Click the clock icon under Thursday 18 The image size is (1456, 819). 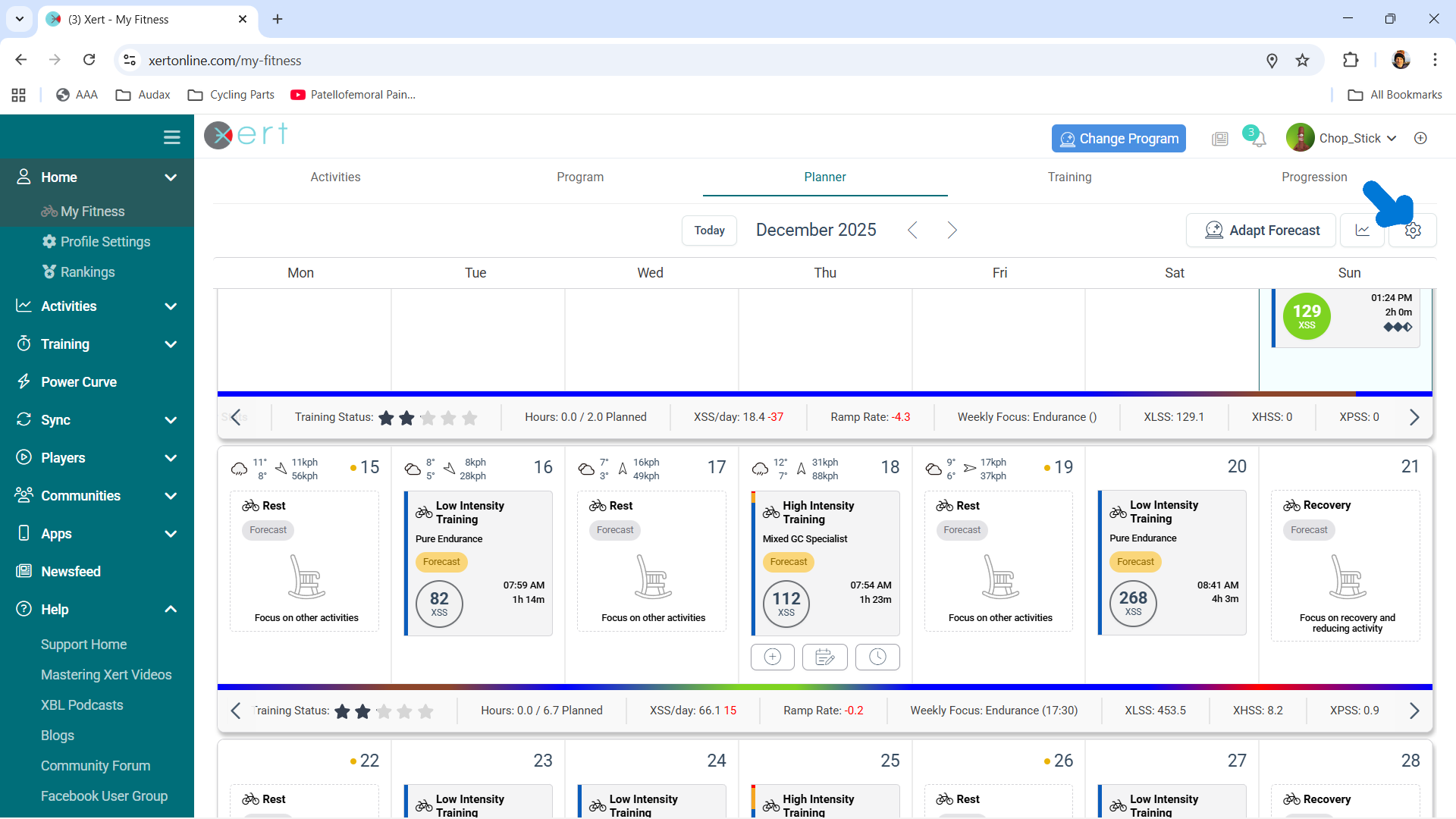coord(877,657)
